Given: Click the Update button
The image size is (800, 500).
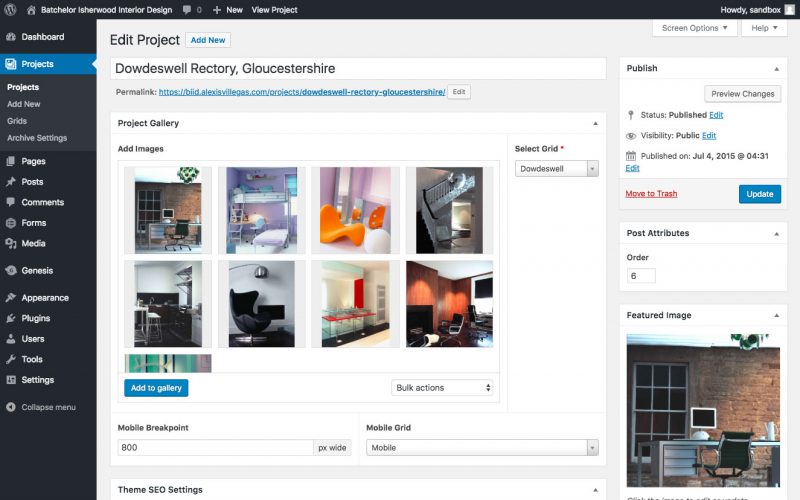Looking at the screenshot, I should tap(760, 194).
